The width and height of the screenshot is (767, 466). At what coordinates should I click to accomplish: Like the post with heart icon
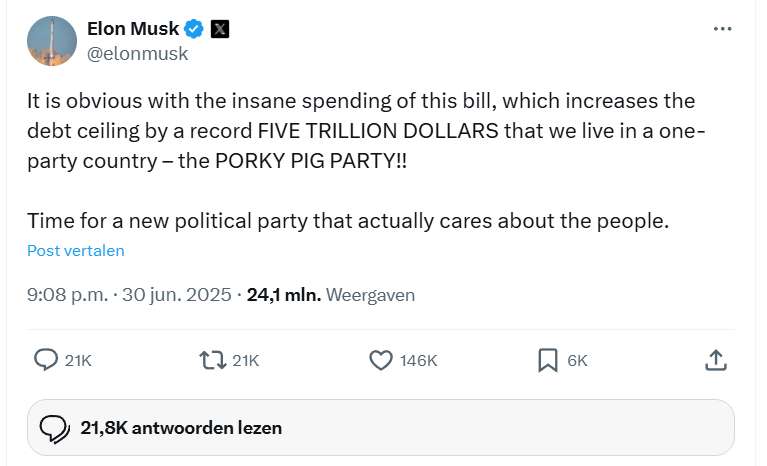(x=381, y=360)
